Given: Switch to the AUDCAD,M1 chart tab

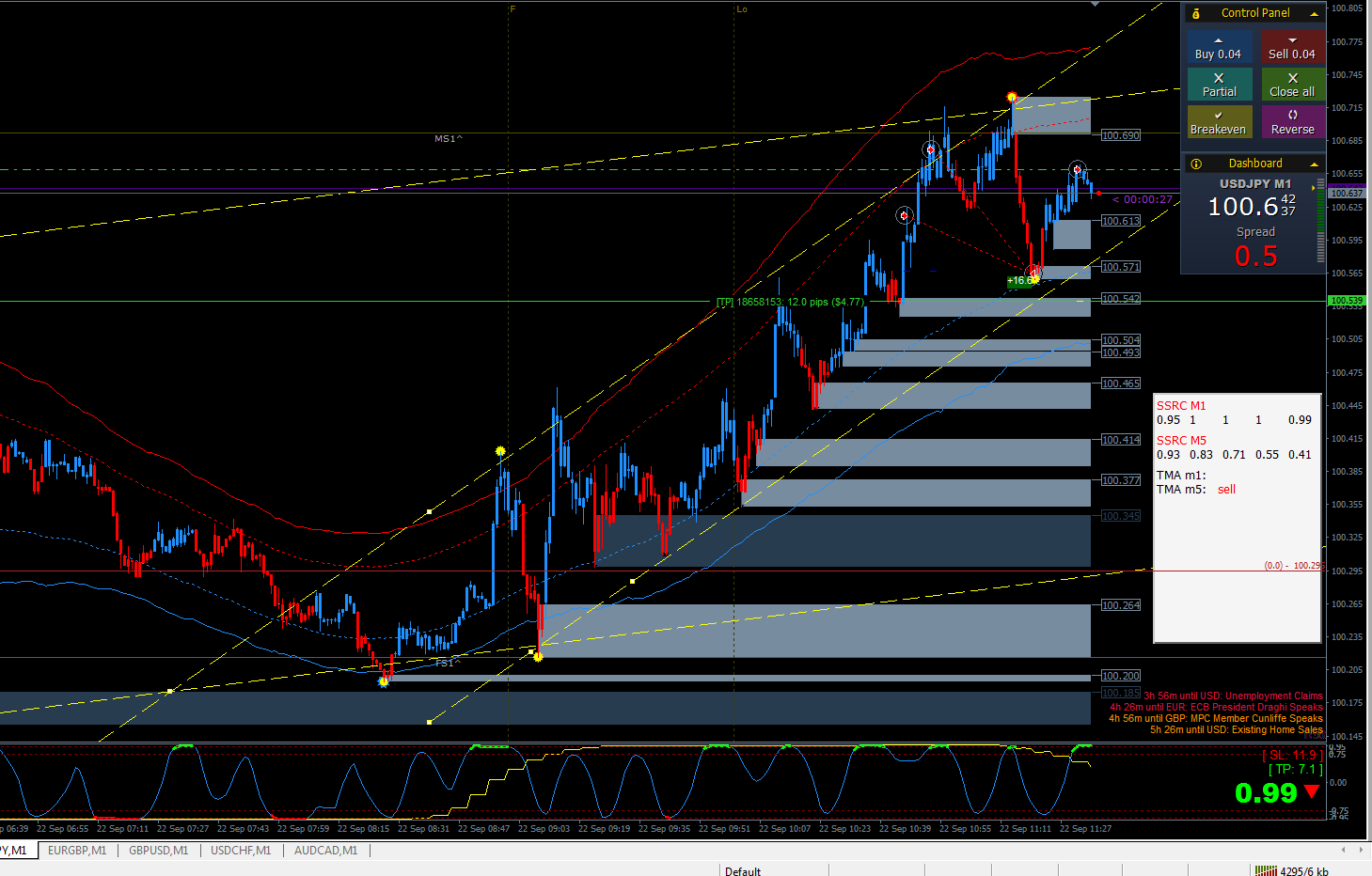Looking at the screenshot, I should 325,850.
